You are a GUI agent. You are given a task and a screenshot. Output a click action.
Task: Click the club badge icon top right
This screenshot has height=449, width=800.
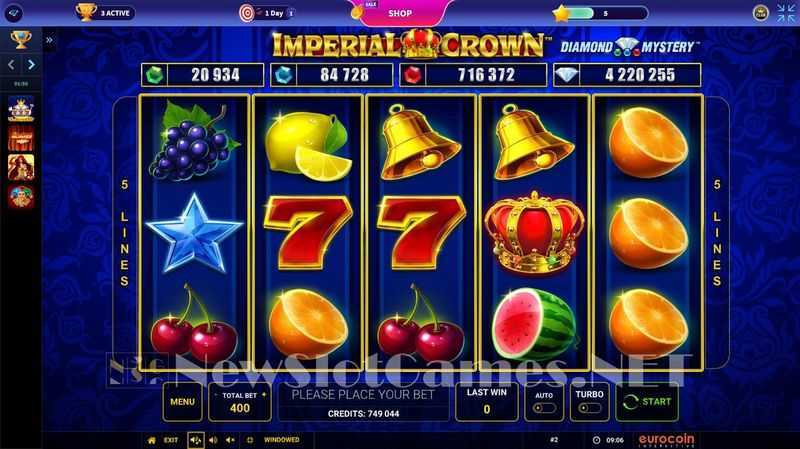760,13
